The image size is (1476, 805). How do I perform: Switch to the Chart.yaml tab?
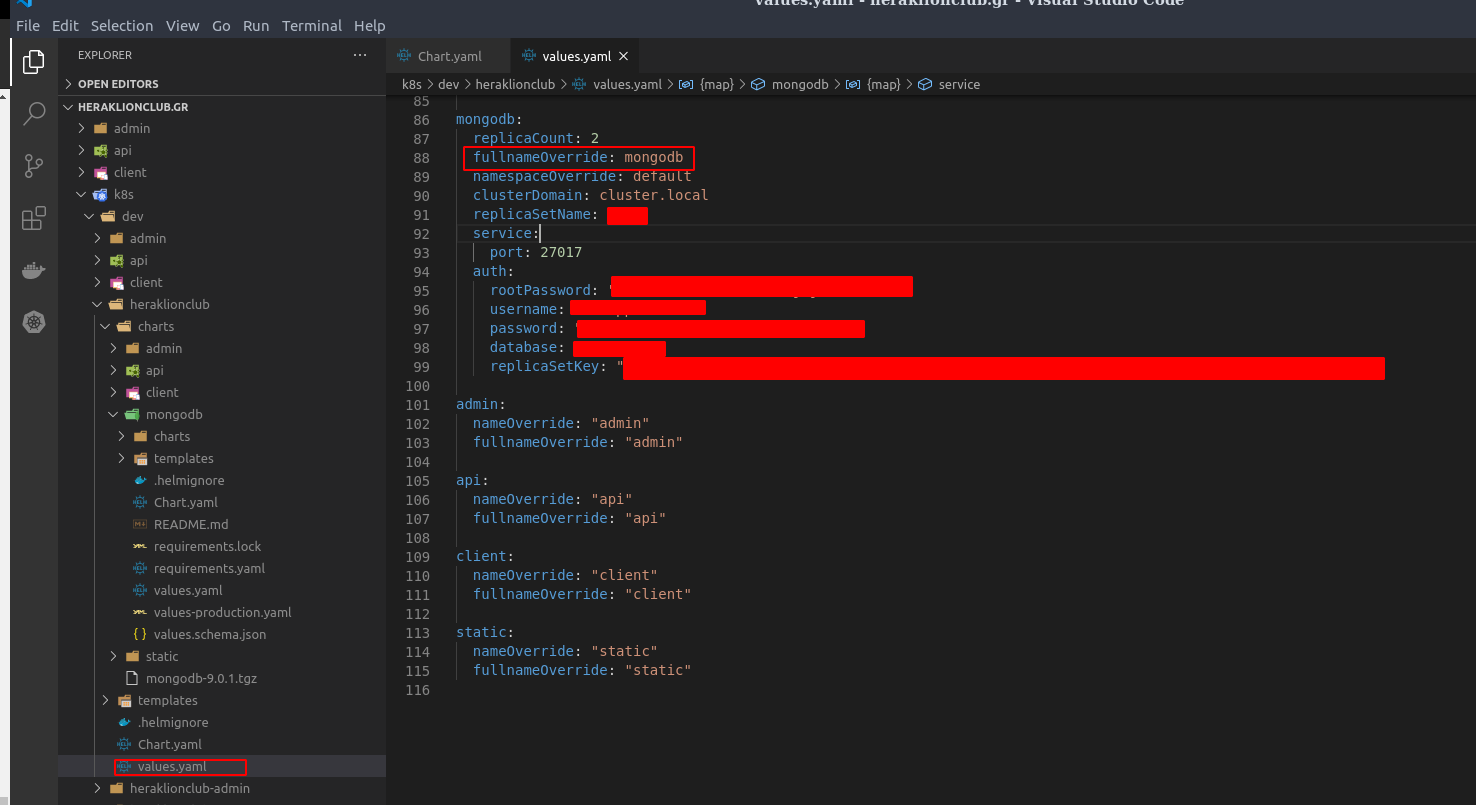(448, 56)
